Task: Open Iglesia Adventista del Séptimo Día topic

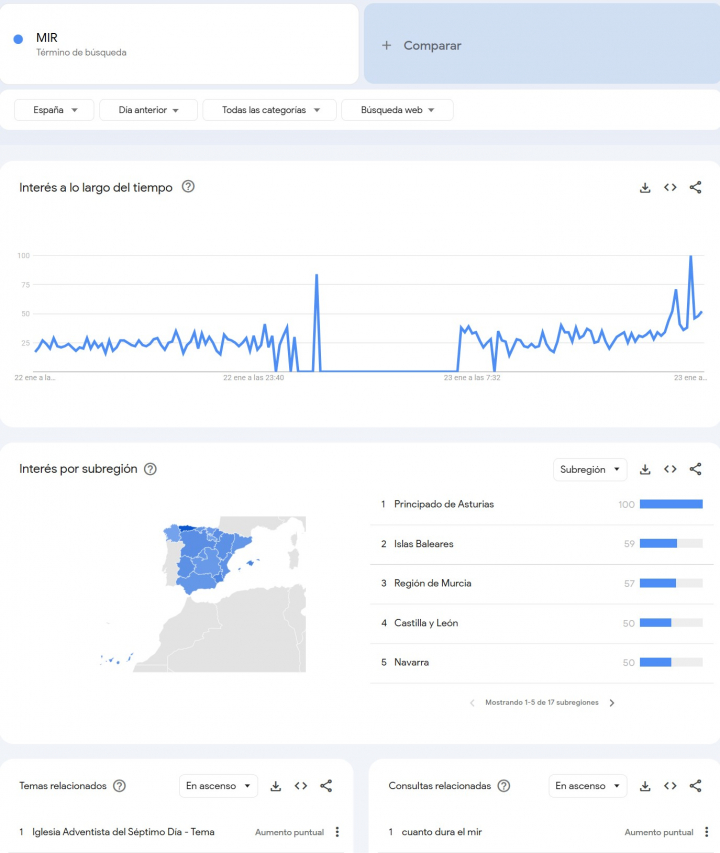Action: 123,832
